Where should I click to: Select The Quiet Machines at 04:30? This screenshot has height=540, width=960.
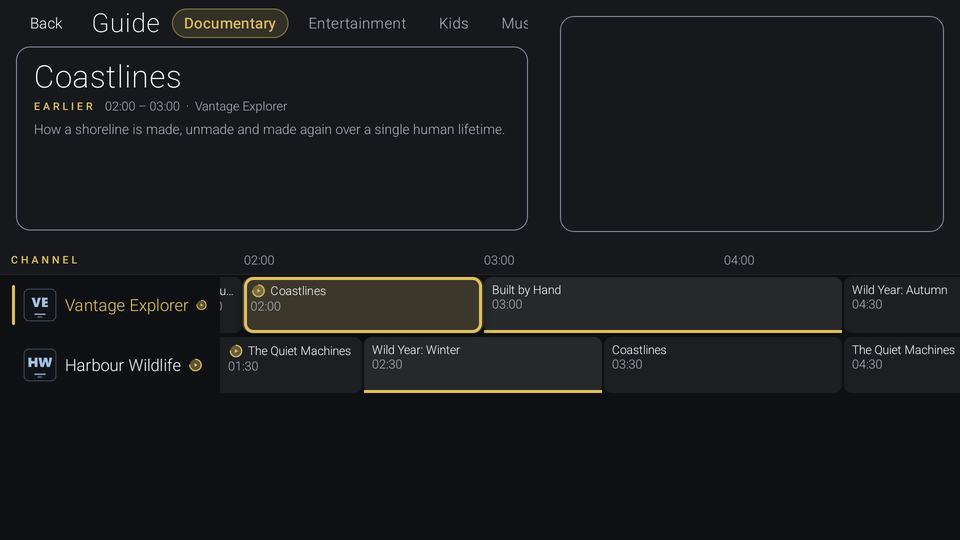pyautogui.click(x=902, y=365)
